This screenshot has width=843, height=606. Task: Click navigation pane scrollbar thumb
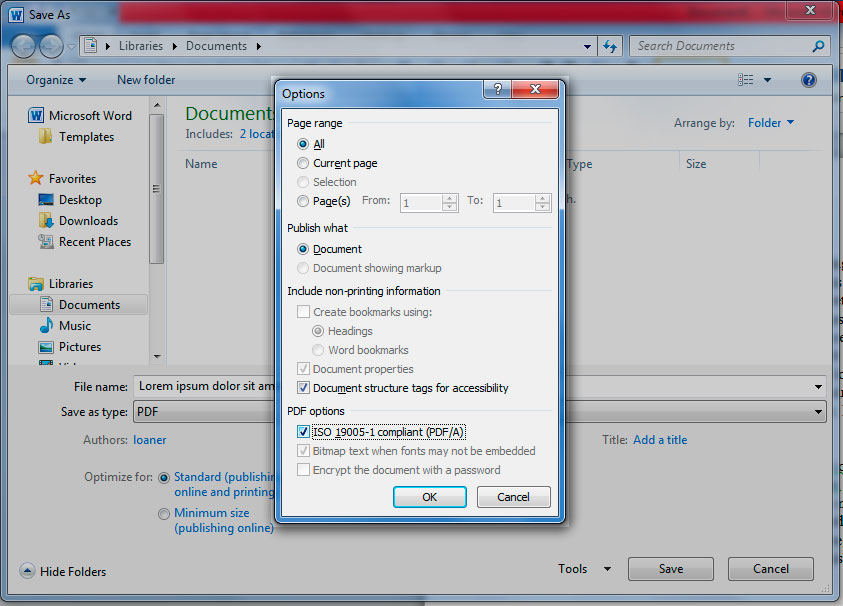156,188
